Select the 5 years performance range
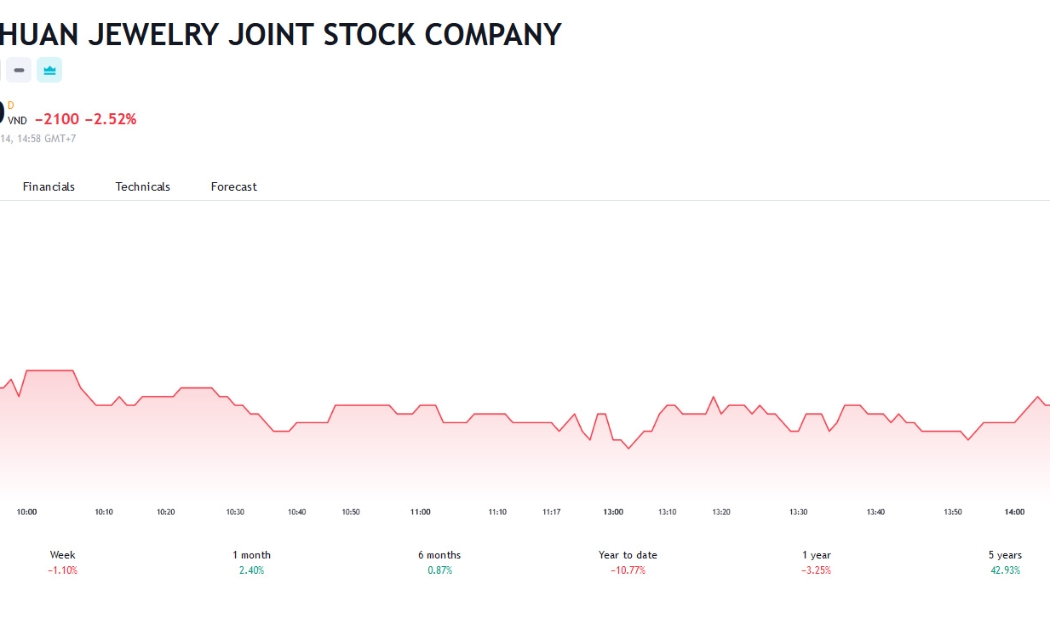This screenshot has height=630, width=1050. tap(1005, 562)
